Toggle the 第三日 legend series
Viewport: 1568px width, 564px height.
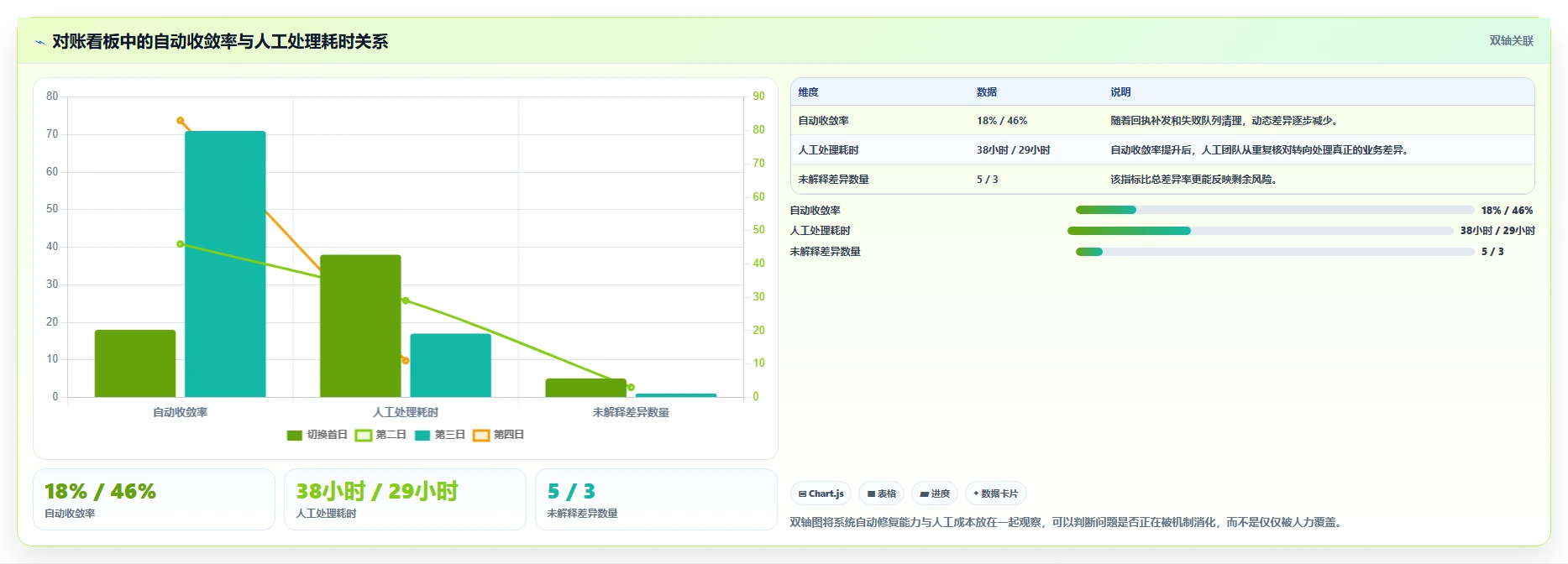click(x=440, y=435)
